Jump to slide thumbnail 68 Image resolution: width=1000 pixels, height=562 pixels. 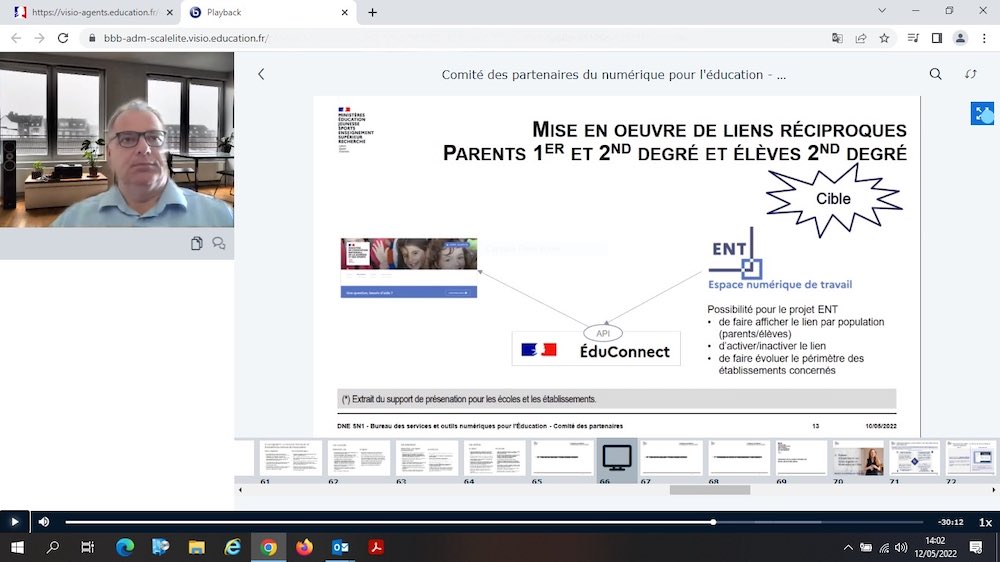point(739,457)
